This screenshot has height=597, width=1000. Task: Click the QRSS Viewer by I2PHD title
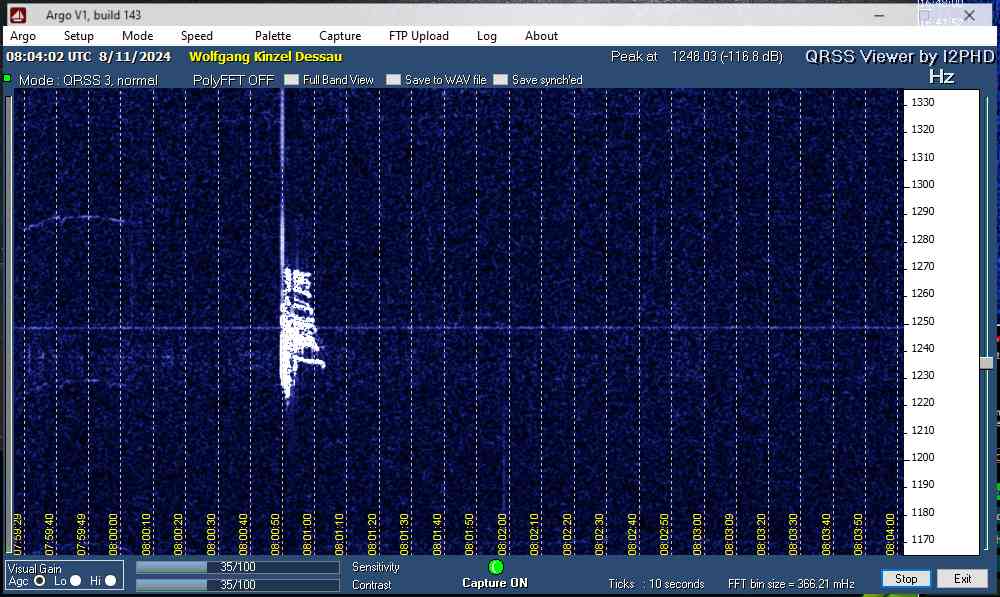click(899, 57)
